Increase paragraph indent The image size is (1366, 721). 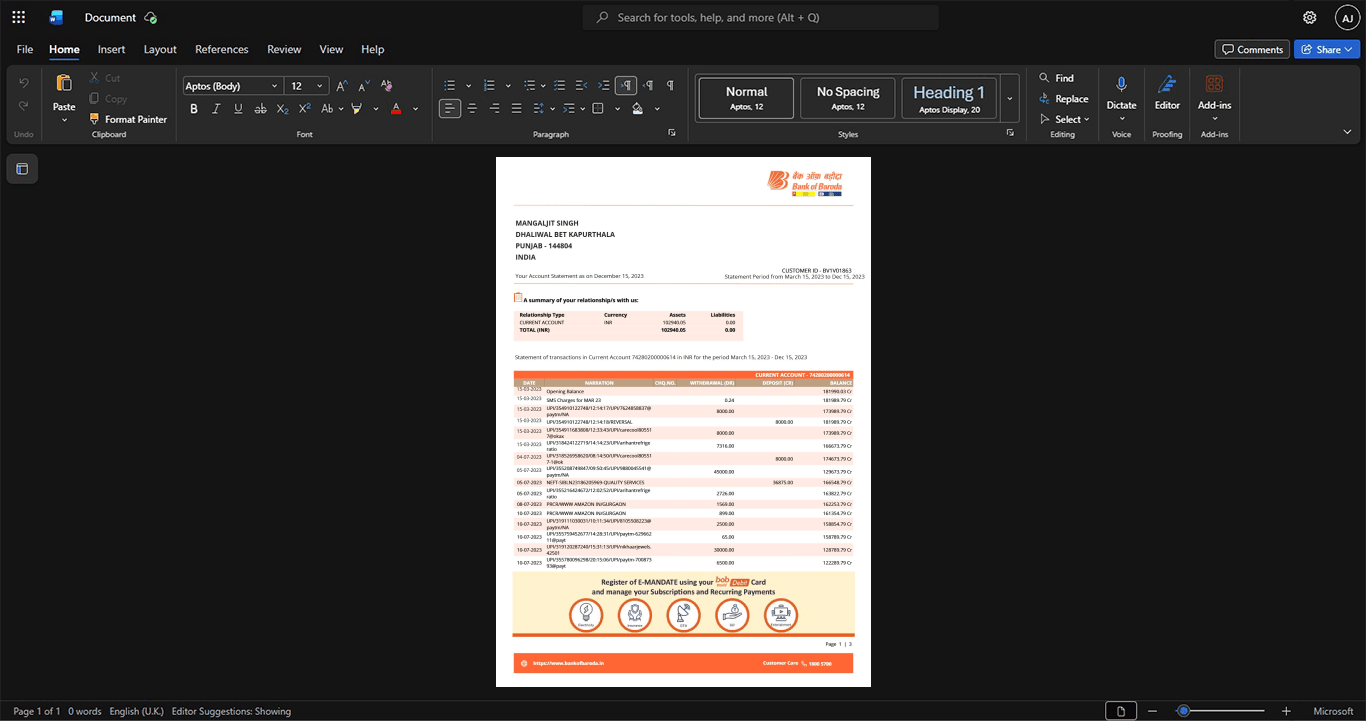tap(604, 86)
